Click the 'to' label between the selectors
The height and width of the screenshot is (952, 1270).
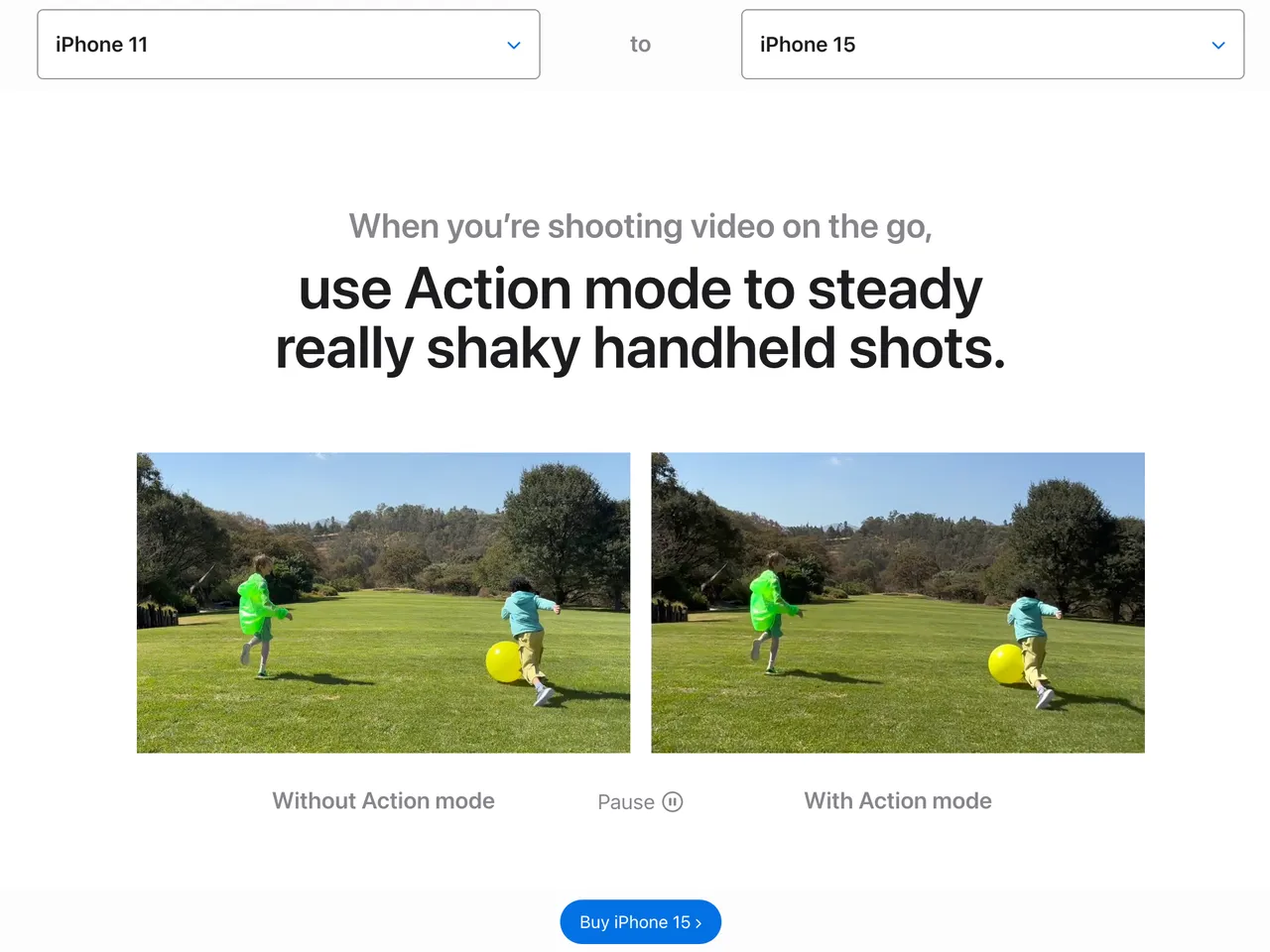point(641,45)
